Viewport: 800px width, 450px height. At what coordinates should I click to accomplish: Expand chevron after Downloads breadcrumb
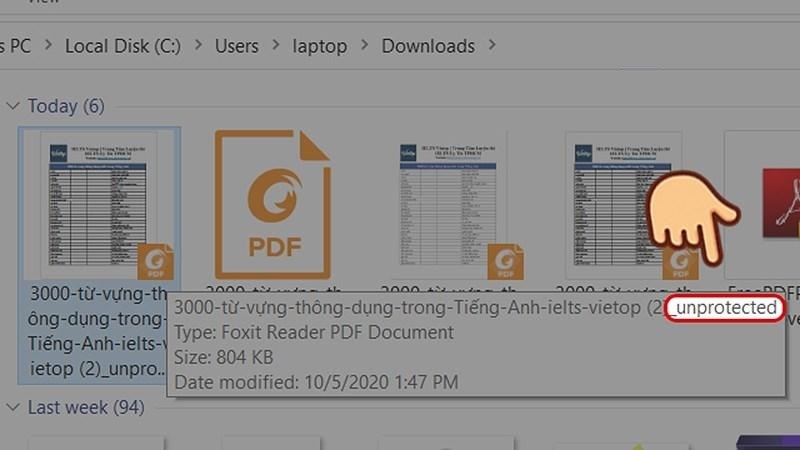pyautogui.click(x=492, y=45)
